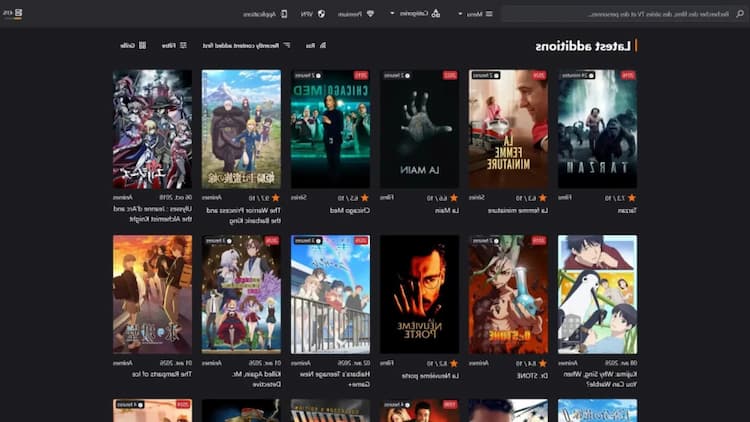The height and width of the screenshot is (422, 750).
Task: Open the Filtre options label
Action: (x=169, y=46)
